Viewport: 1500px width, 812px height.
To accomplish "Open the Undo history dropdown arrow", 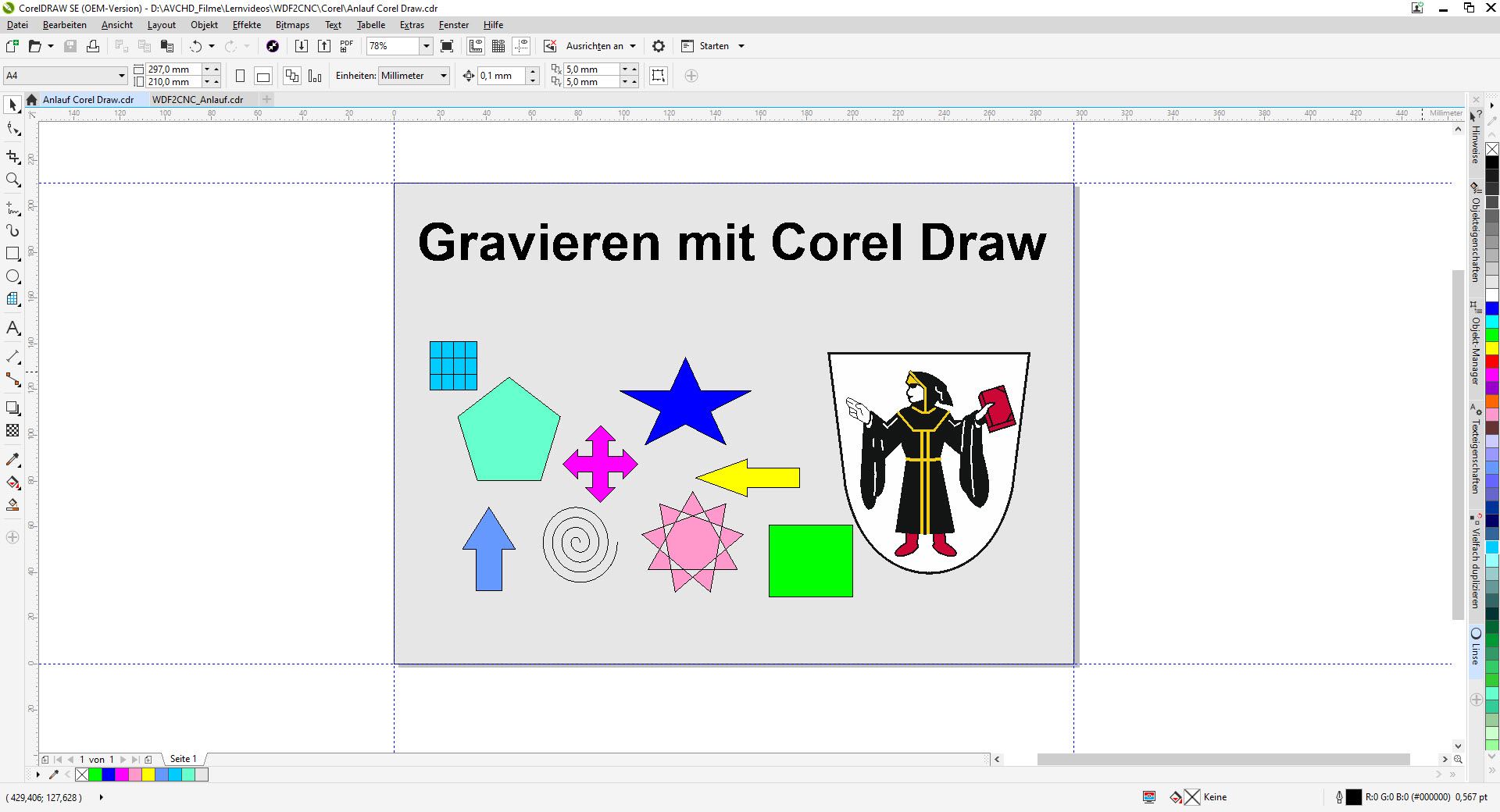I will click(x=212, y=46).
